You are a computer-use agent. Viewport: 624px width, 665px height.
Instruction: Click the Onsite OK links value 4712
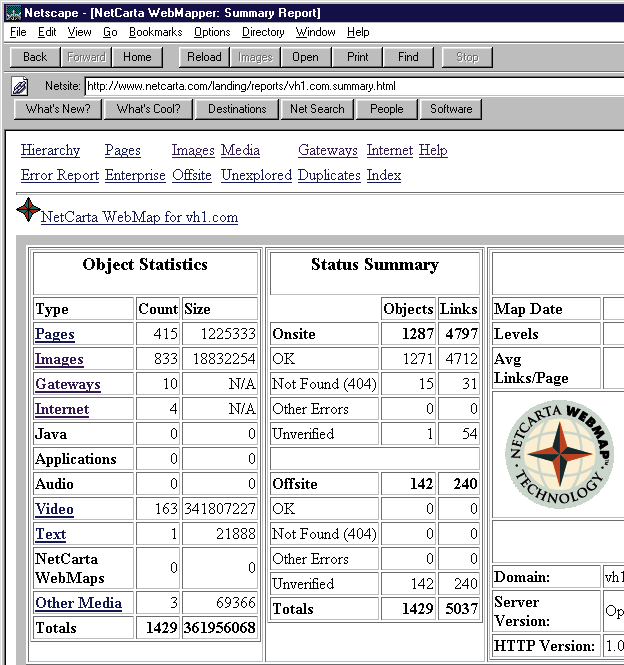pyautogui.click(x=462, y=359)
